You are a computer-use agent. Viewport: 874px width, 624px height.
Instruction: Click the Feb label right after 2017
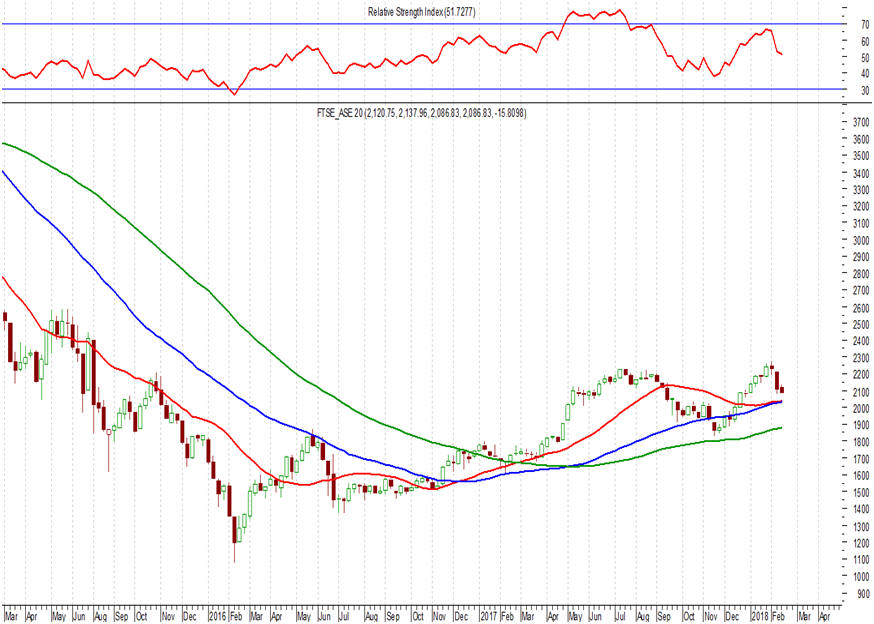click(507, 617)
